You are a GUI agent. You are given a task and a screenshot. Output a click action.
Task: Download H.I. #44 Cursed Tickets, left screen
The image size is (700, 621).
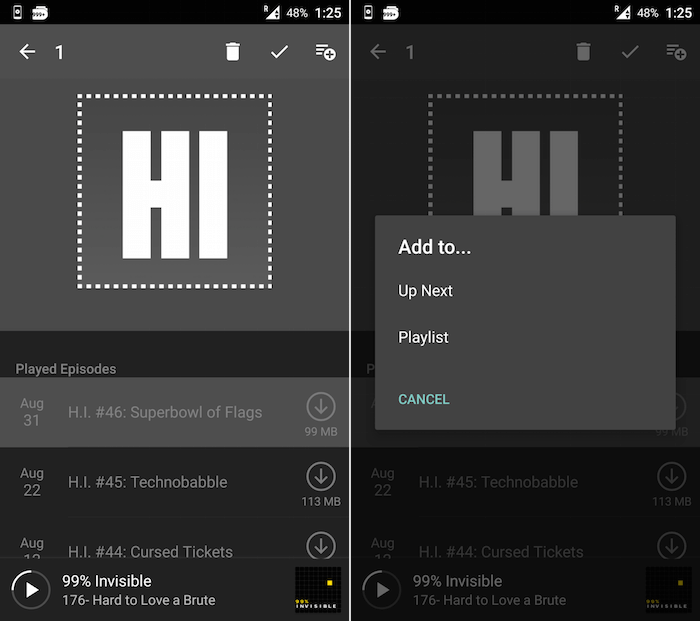321,546
